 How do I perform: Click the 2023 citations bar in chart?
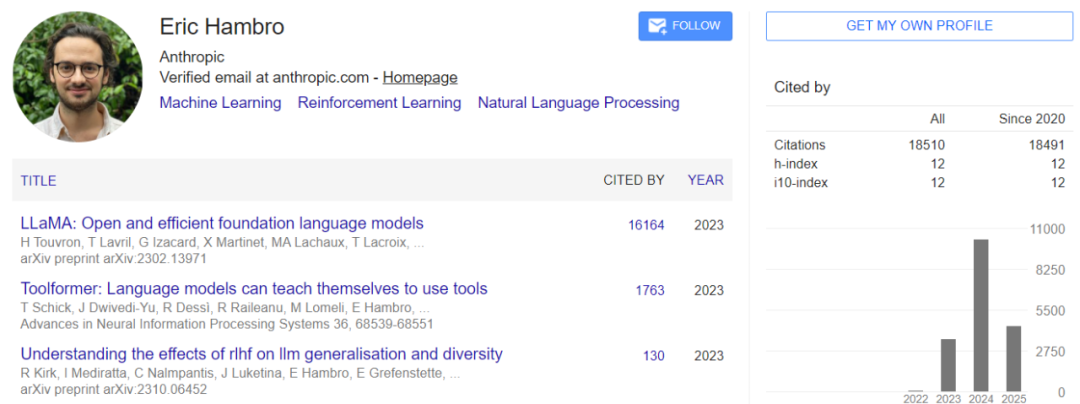pos(948,365)
